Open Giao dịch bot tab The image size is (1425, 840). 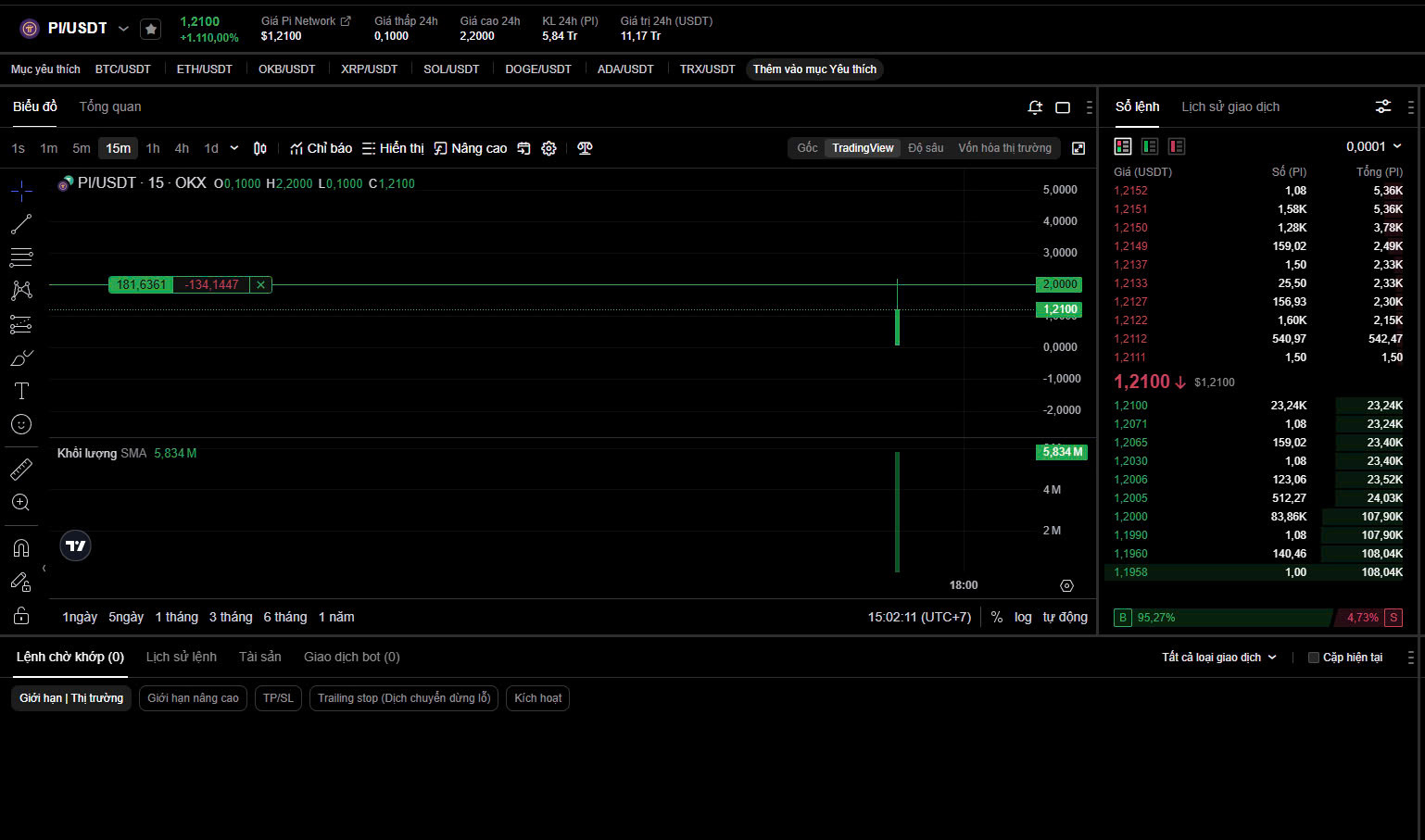[352, 657]
